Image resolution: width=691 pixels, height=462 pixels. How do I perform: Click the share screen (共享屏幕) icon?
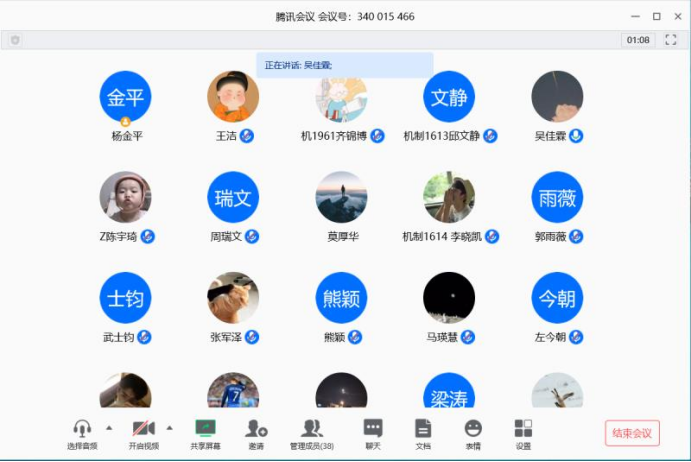point(205,428)
